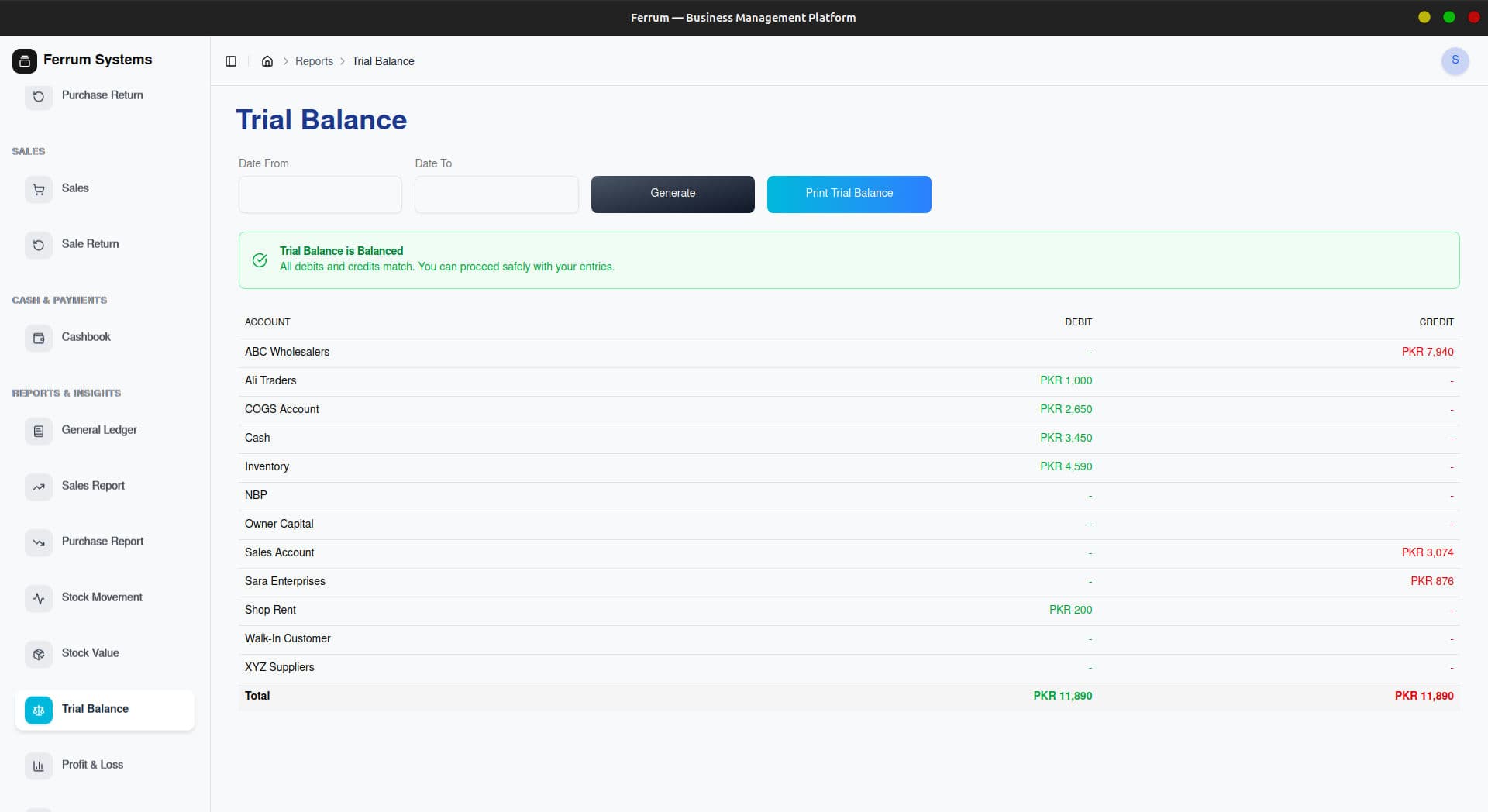Viewport: 1488px width, 812px height.
Task: Click the Stock Value box icon
Action: (39, 654)
